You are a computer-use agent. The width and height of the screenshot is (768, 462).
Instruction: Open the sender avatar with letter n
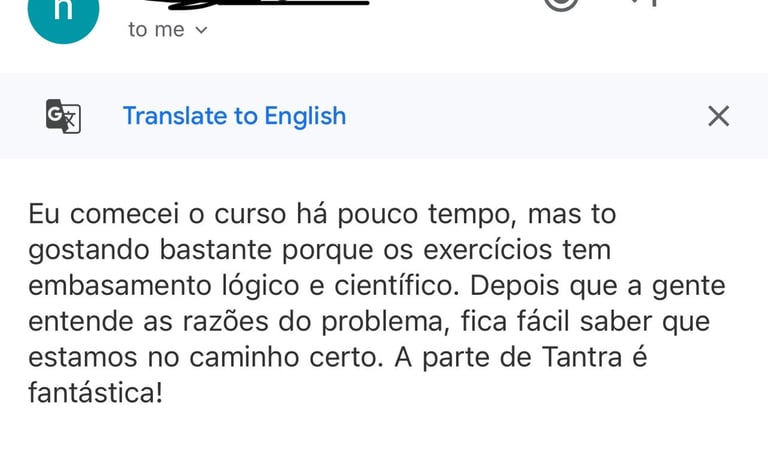[x=65, y=12]
